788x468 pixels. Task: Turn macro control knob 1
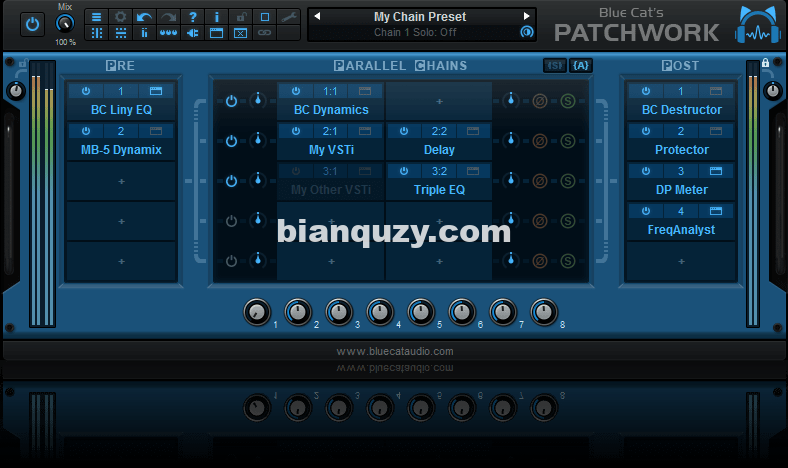click(x=257, y=312)
